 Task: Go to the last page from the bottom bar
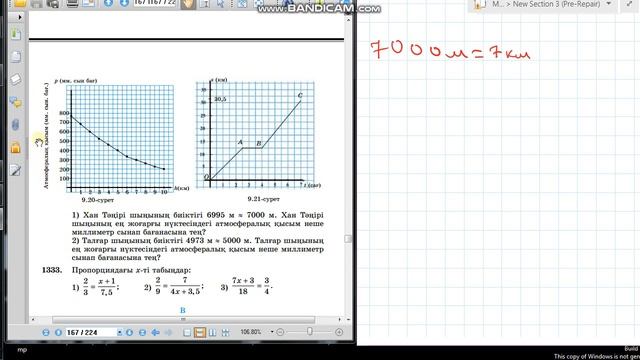coord(142,333)
